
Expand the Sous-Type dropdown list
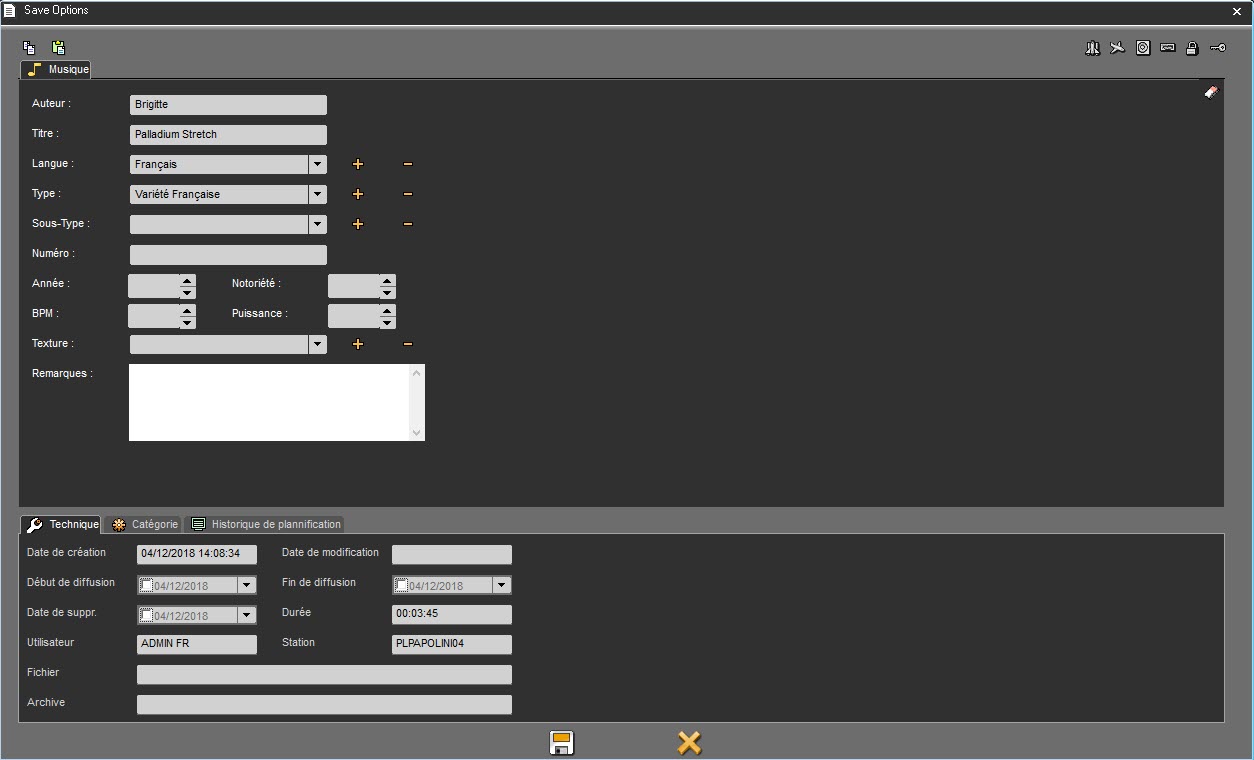click(x=317, y=224)
